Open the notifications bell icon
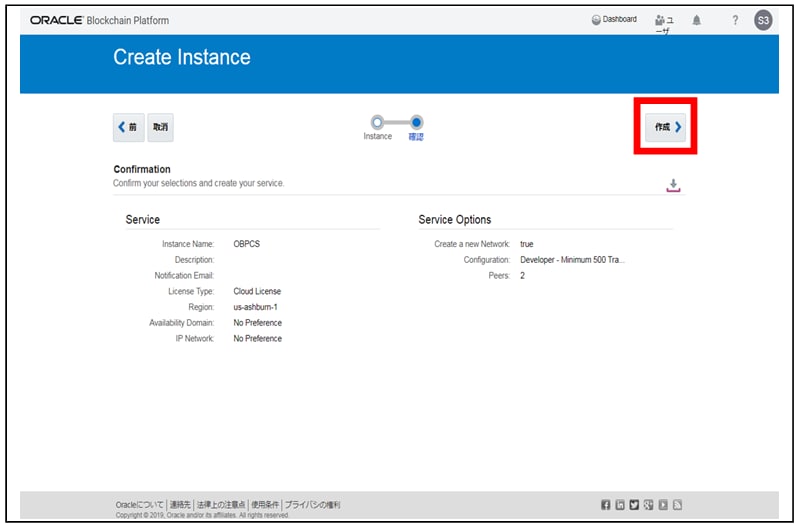The width and height of the screenshot is (799, 530). point(697,20)
